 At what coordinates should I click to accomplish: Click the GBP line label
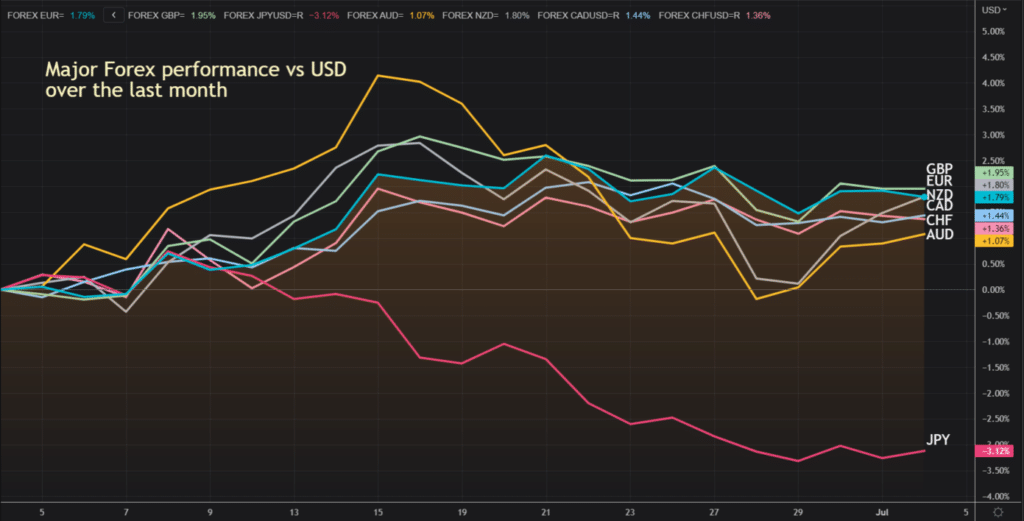[x=939, y=168]
